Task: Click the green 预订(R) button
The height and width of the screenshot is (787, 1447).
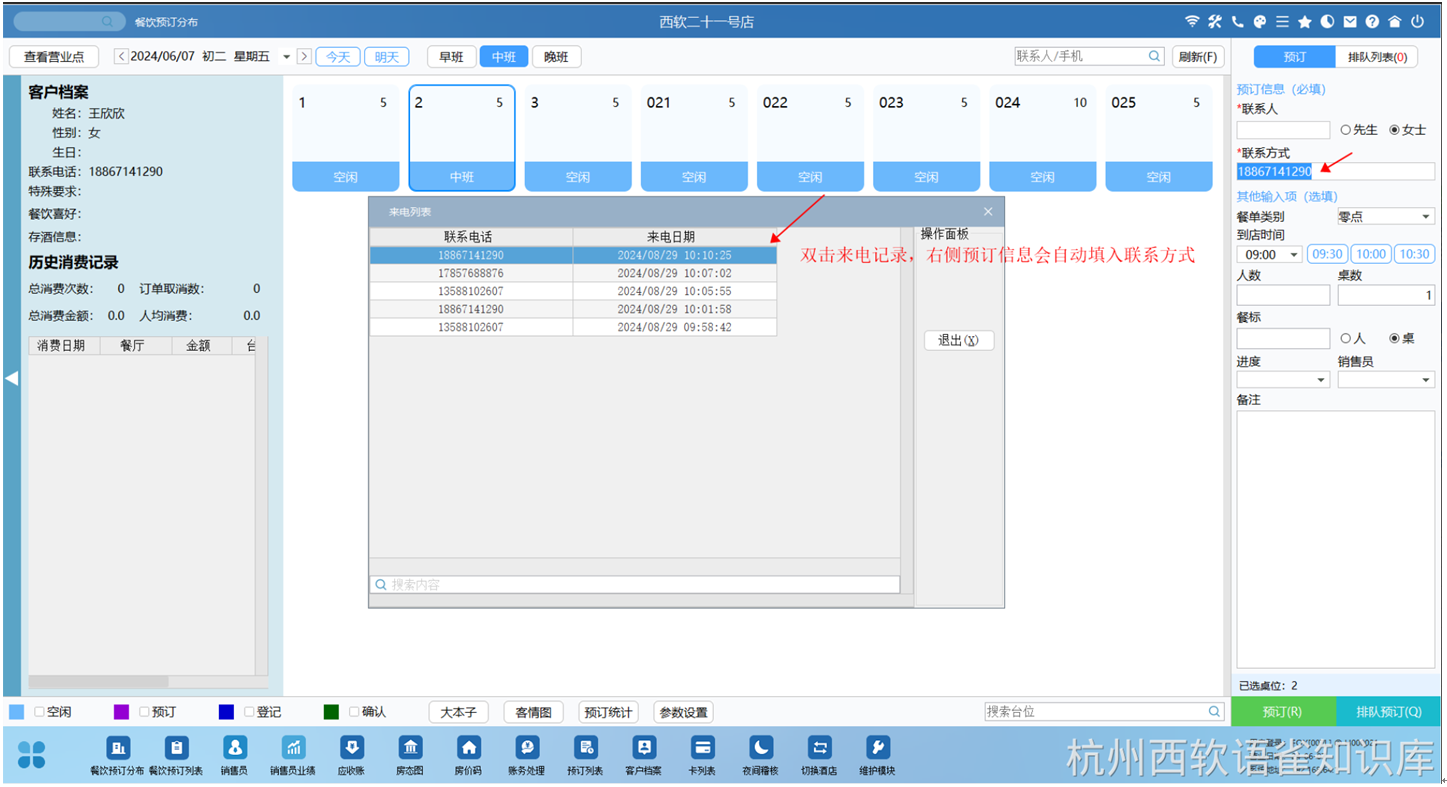Action: tap(1283, 712)
